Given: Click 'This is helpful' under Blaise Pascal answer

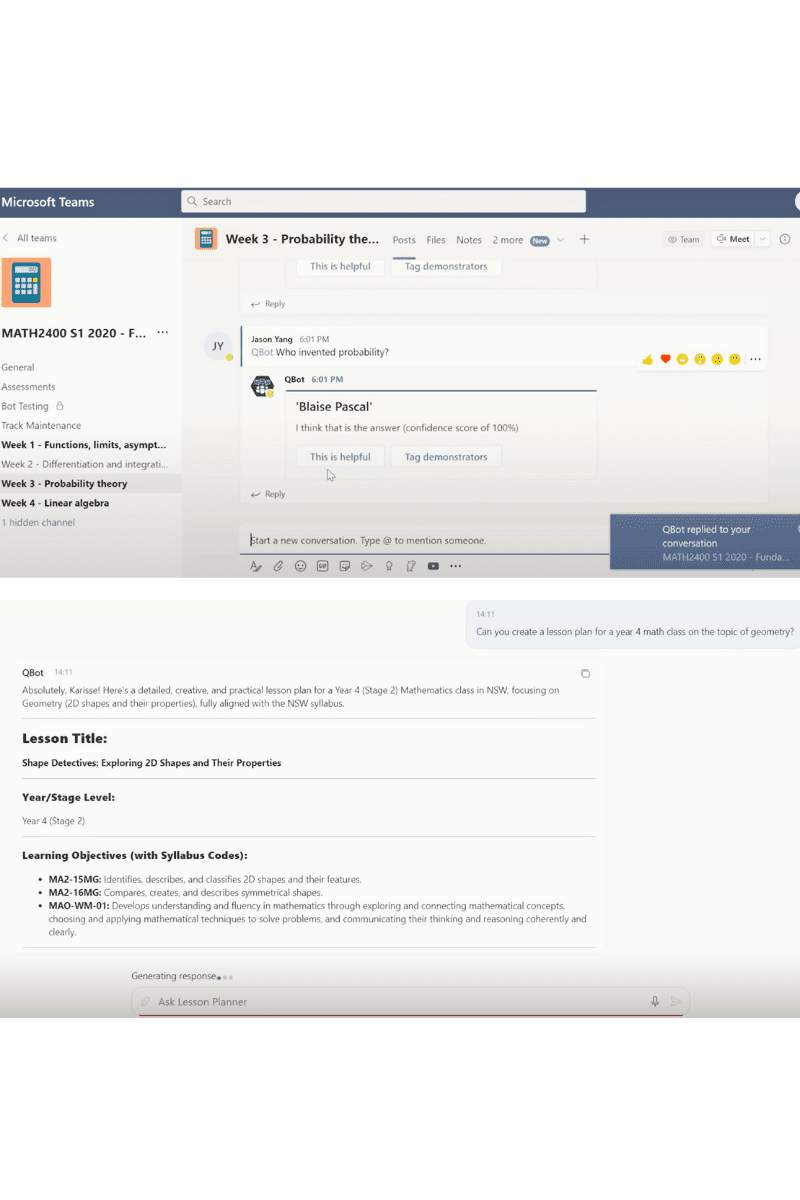Looking at the screenshot, I should tap(340, 457).
